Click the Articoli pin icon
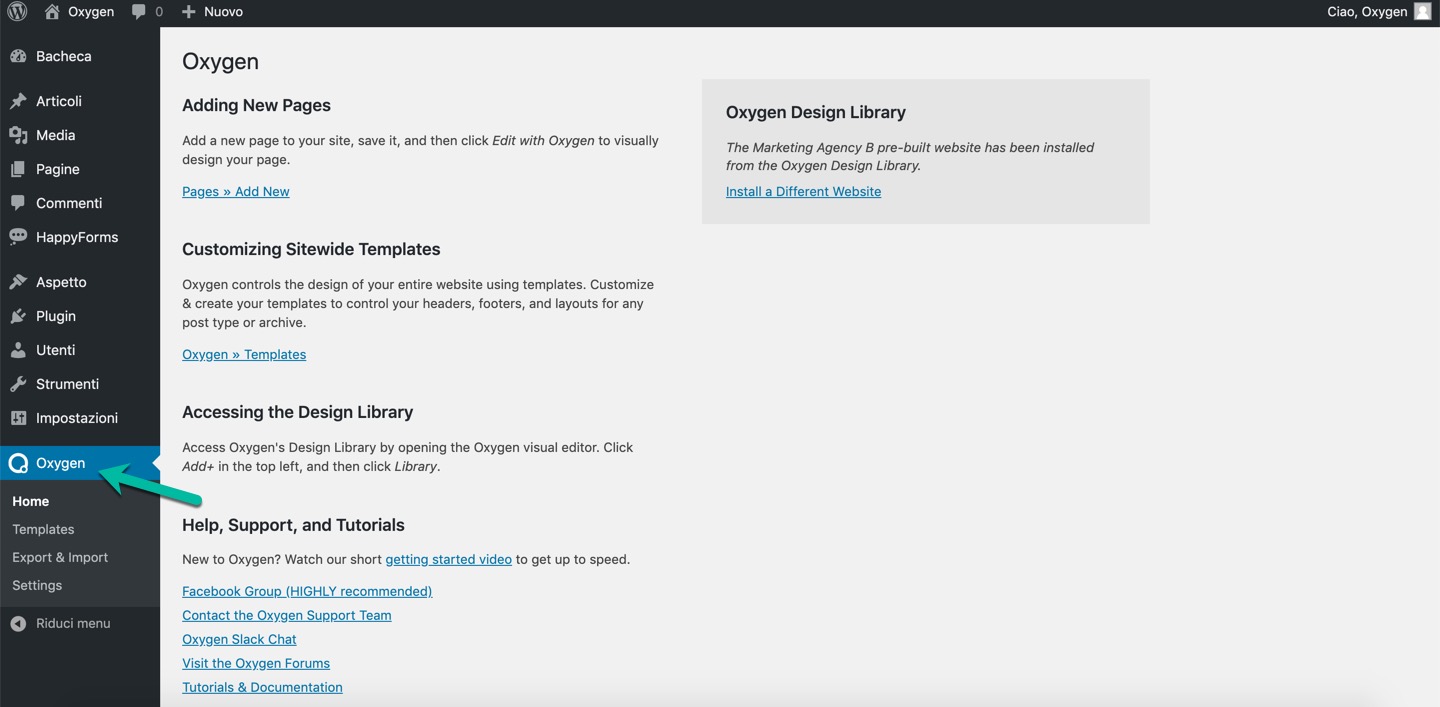Viewport: 1440px width, 707px height. pos(18,101)
